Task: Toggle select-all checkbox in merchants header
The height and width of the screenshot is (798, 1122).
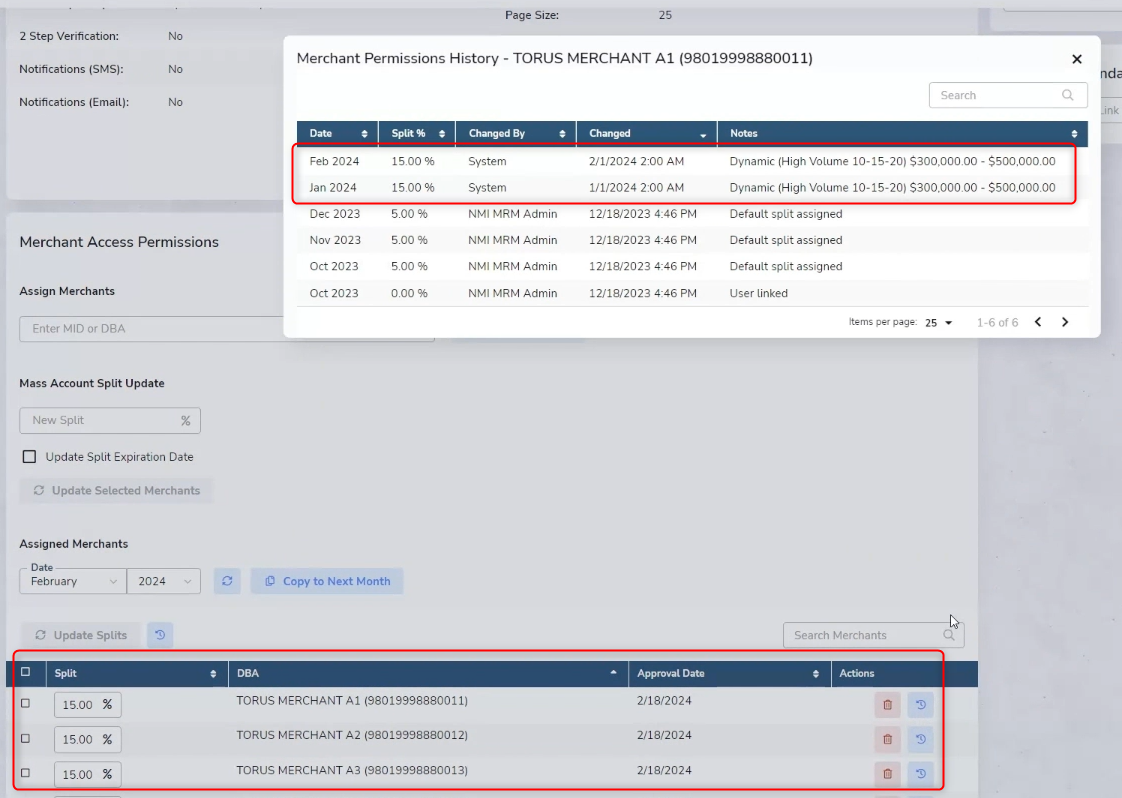Action: click(x=26, y=672)
